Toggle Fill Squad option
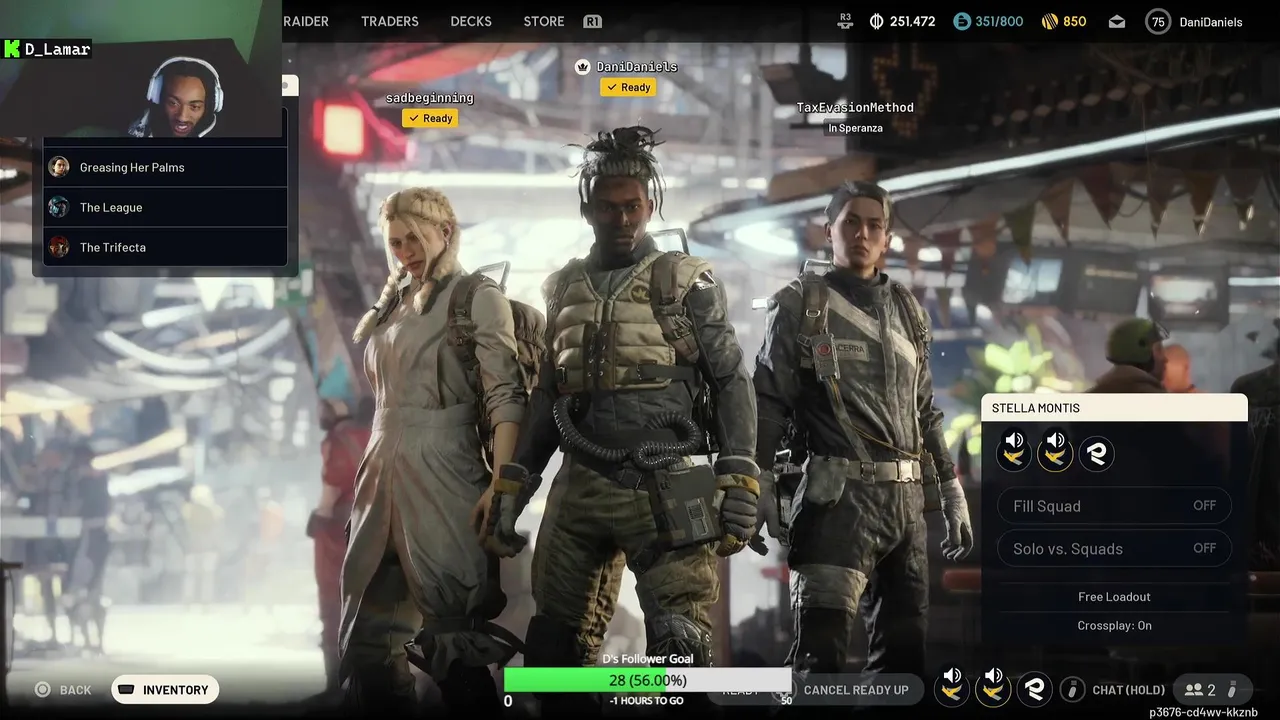 click(1114, 506)
